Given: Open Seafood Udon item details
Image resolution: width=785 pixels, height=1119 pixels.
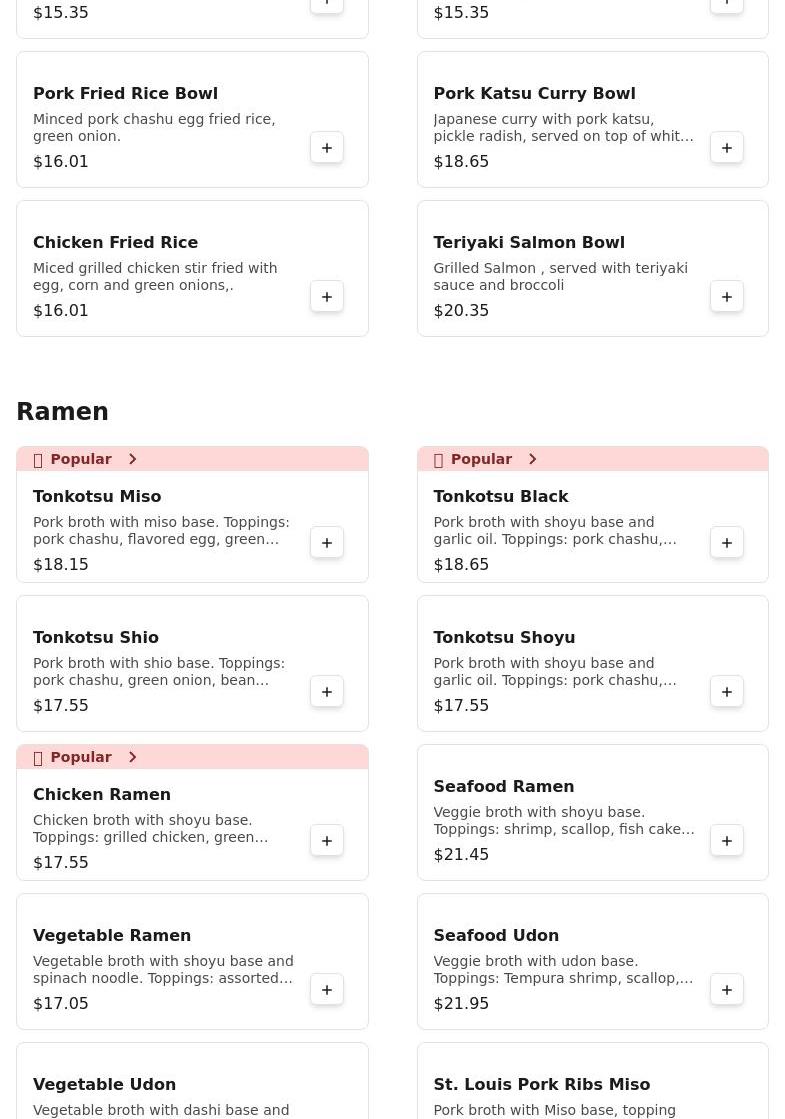Looking at the screenshot, I should (x=496, y=935).
